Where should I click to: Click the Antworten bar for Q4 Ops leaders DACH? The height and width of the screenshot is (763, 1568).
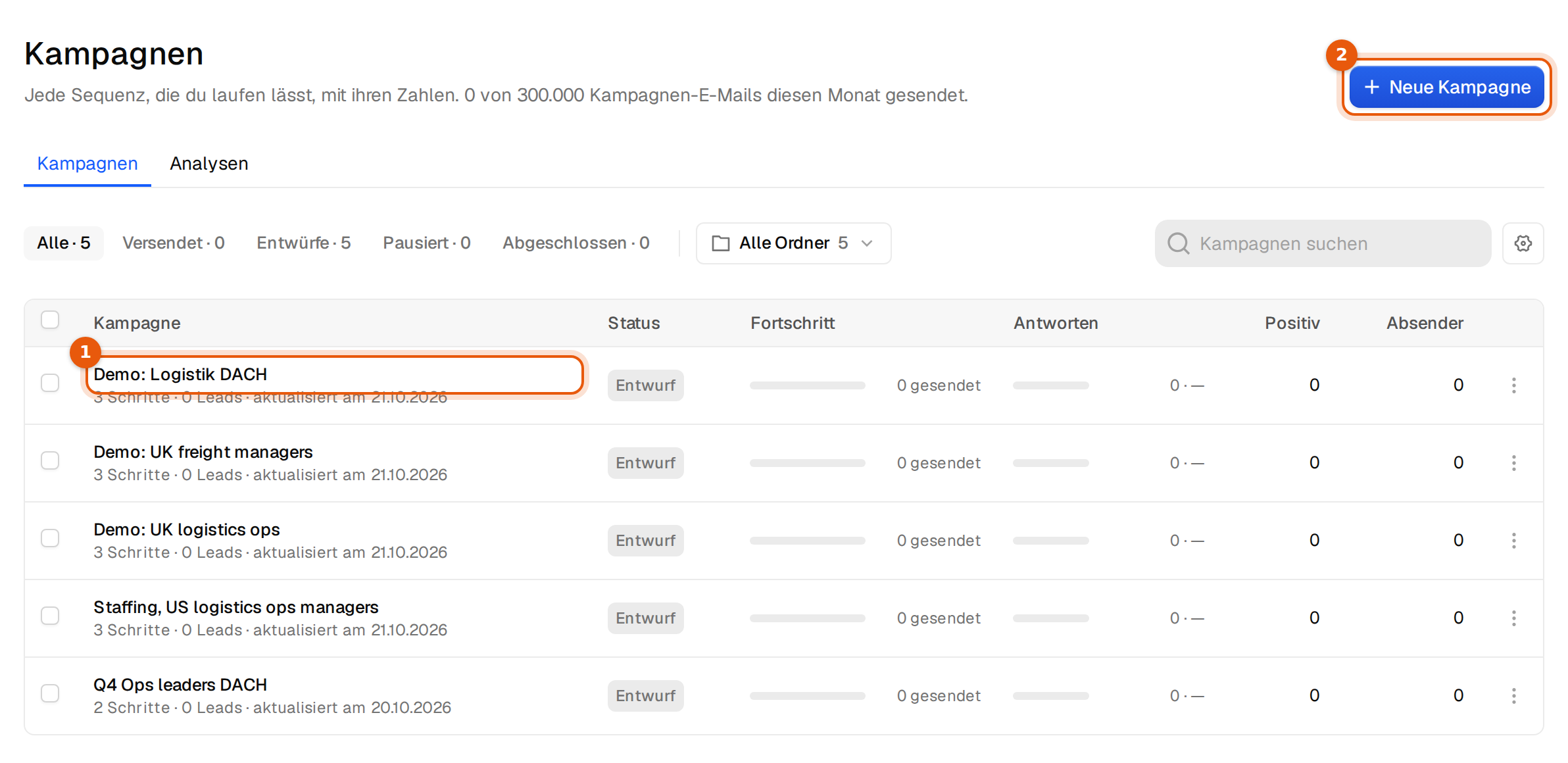click(x=1051, y=696)
